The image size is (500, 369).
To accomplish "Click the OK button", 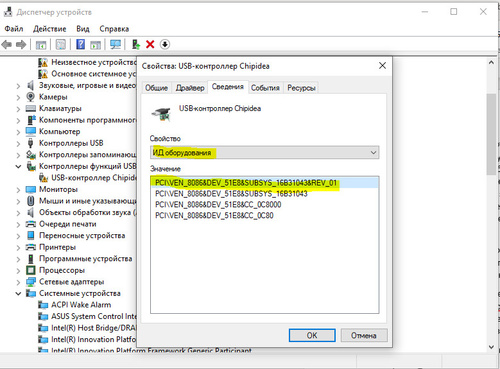I will pyautogui.click(x=312, y=335).
